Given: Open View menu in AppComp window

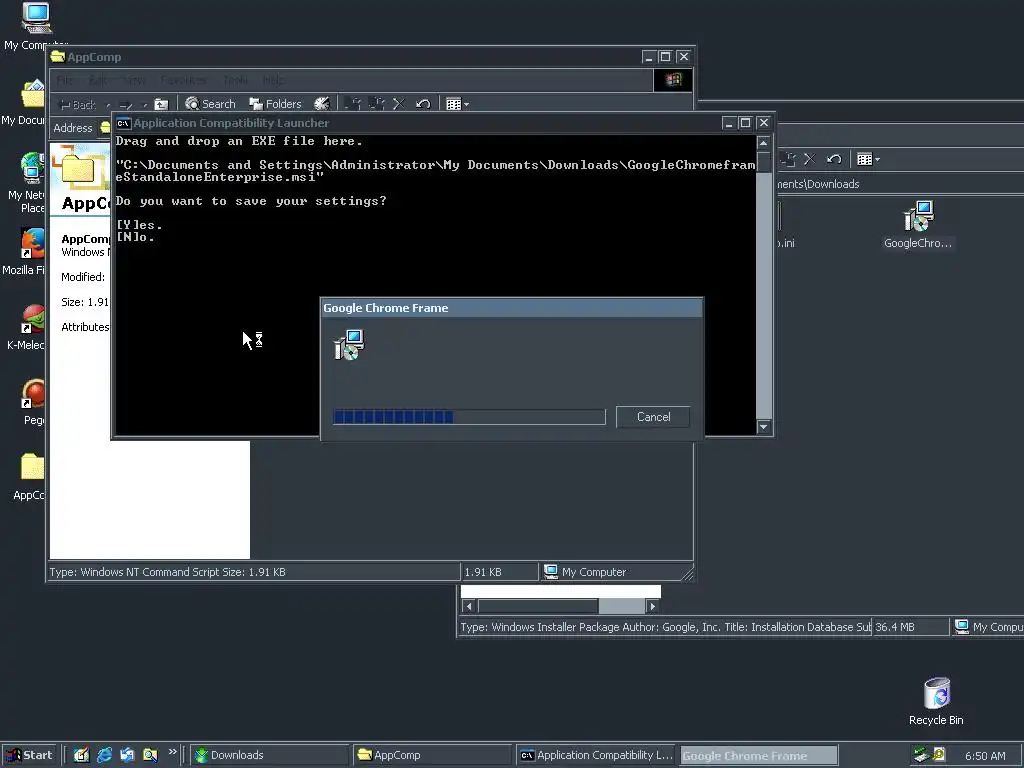Looking at the screenshot, I should point(134,80).
